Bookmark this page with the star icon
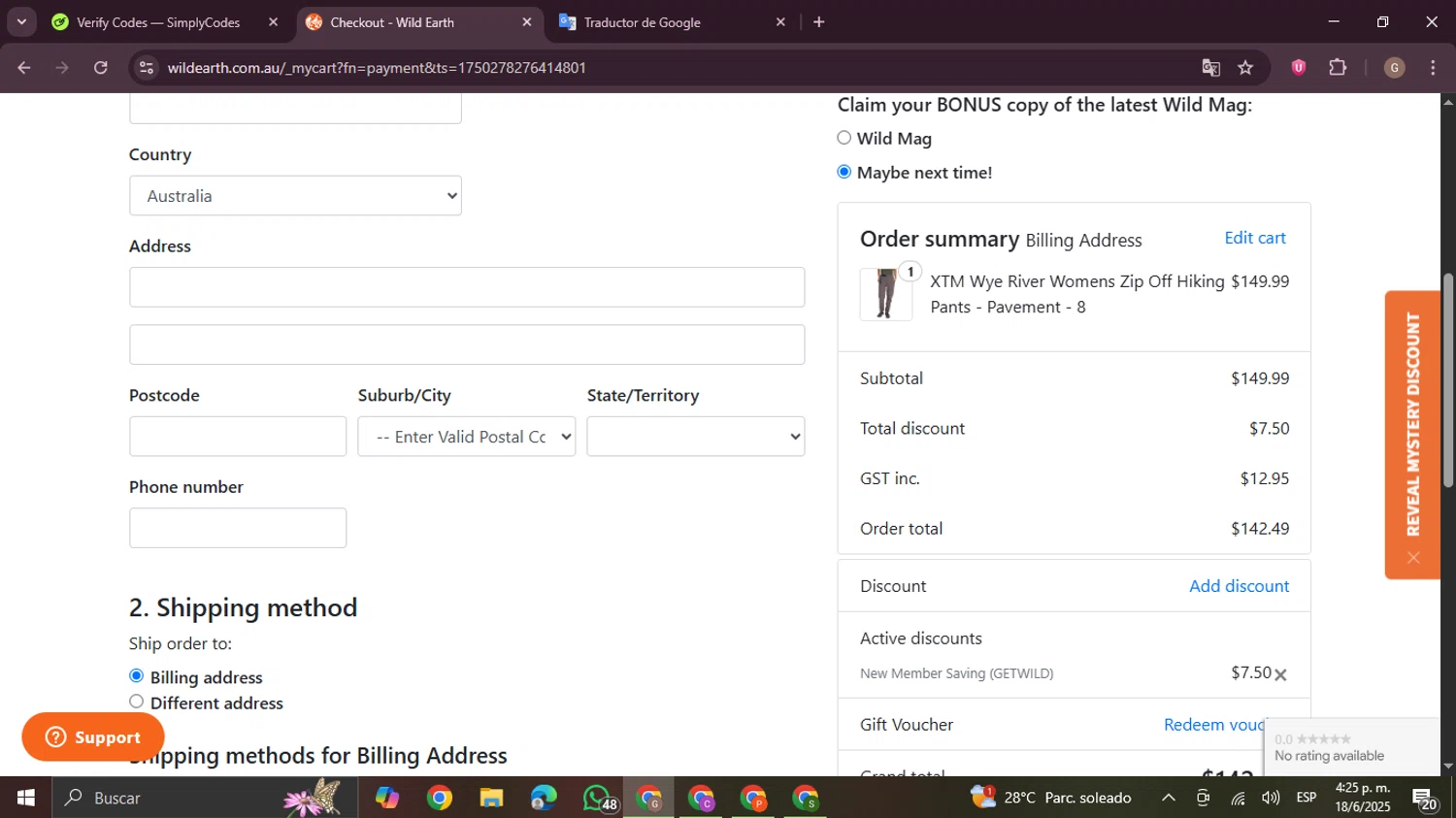This screenshot has height=818, width=1456. pos(1245,68)
